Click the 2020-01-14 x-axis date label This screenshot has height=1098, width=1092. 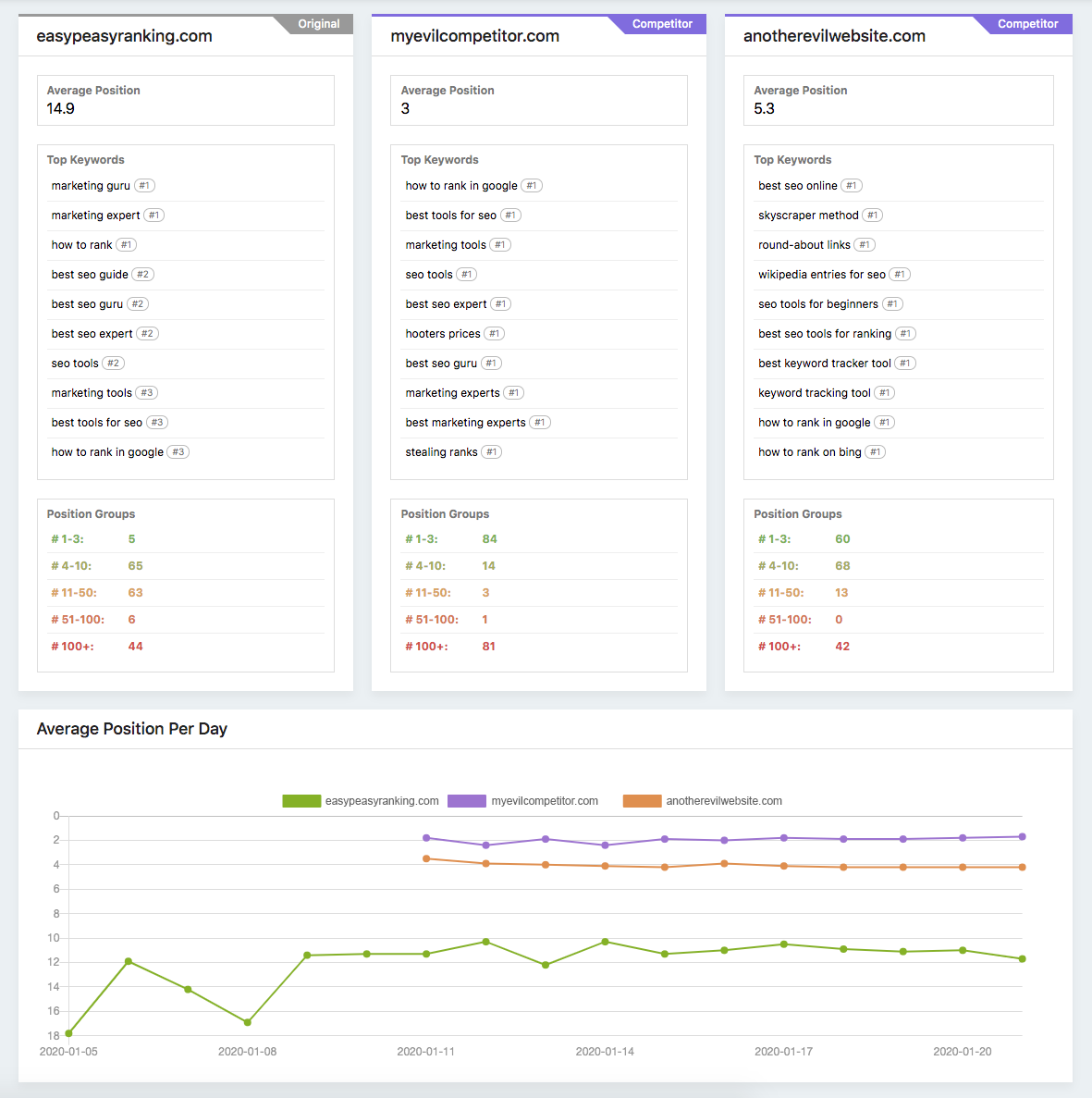coord(605,1052)
